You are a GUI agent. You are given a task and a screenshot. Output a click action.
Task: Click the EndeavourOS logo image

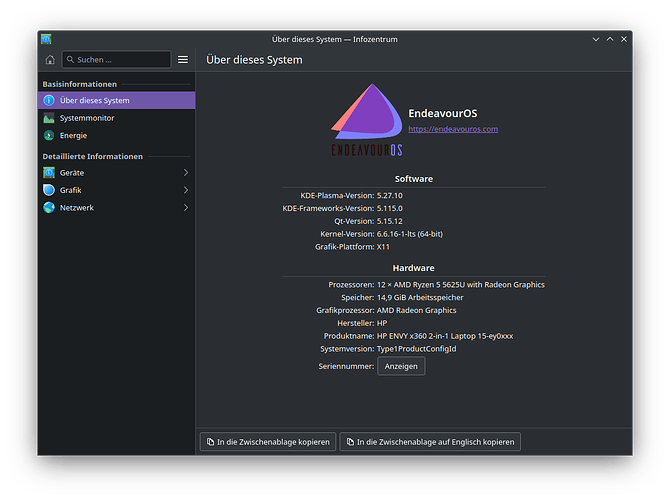click(x=367, y=122)
